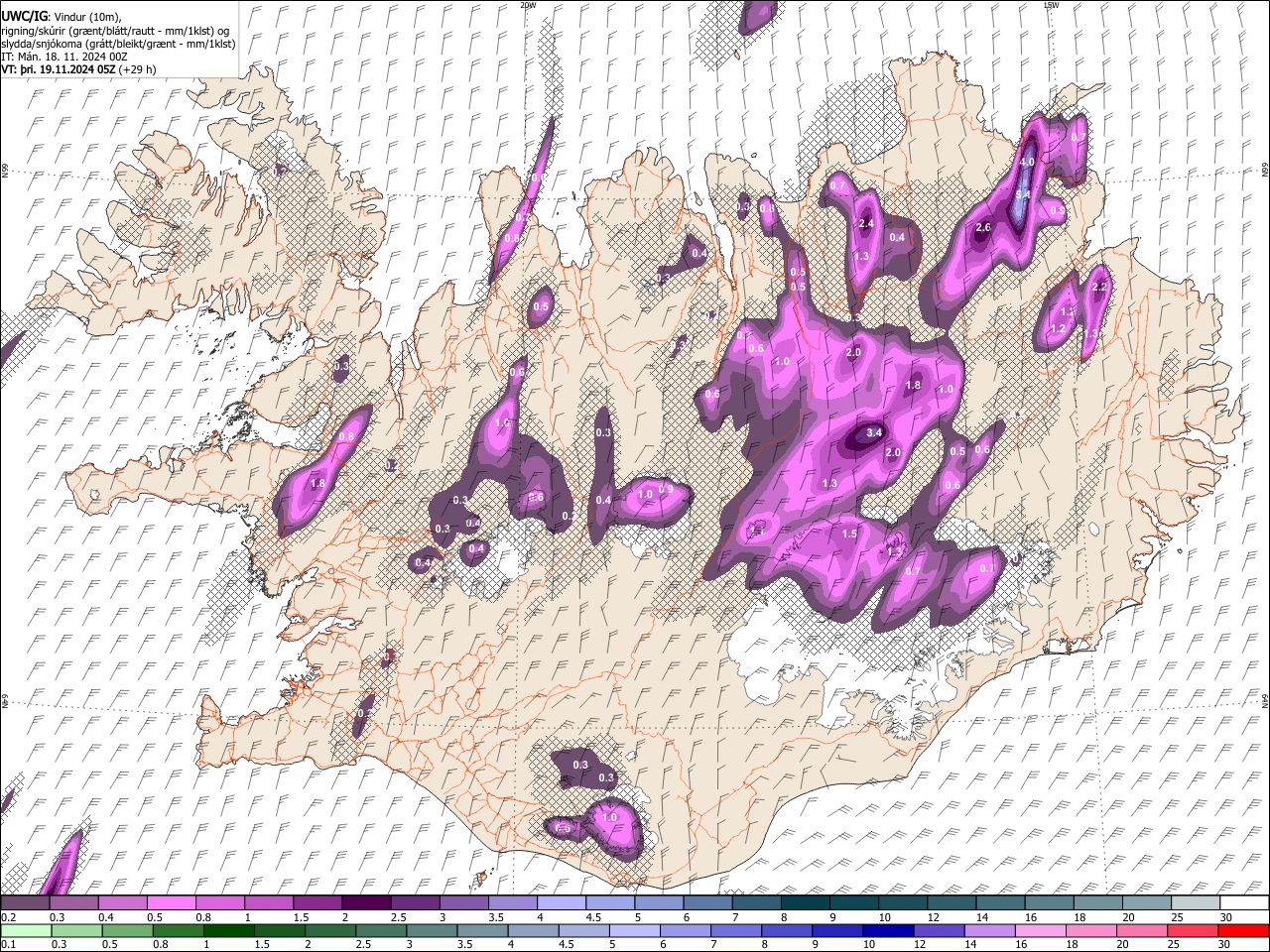Select the white snow swatch between 25 and 30
Viewport: 1270px width, 952px height.
click(1196, 903)
